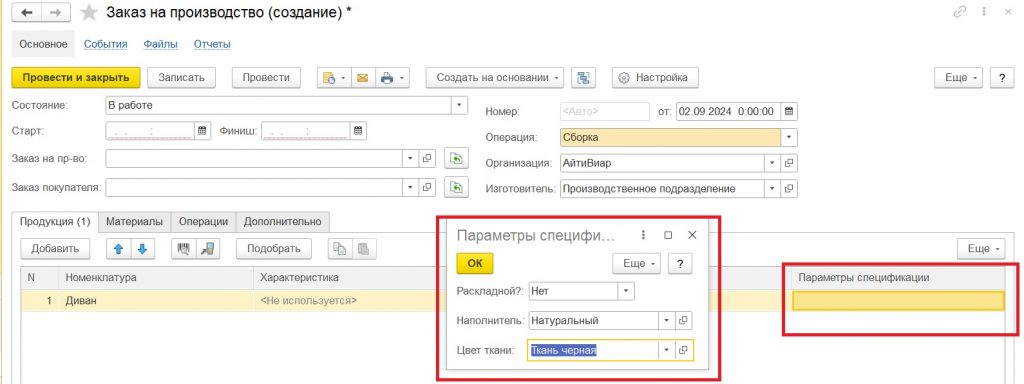Open help in the Параметры спецификации dialog
1024x384 pixels.
click(680, 263)
